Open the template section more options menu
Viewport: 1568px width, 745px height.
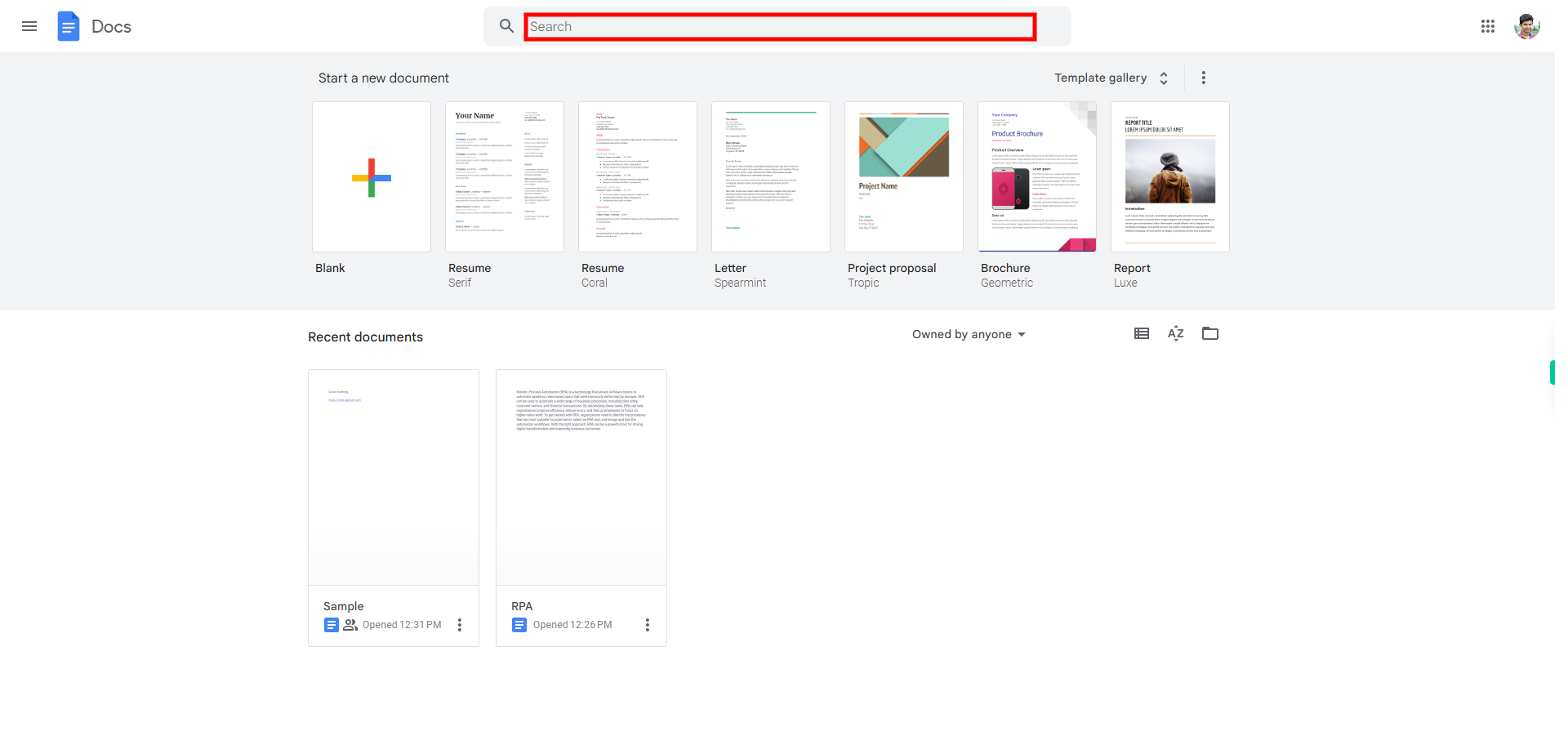[1203, 78]
